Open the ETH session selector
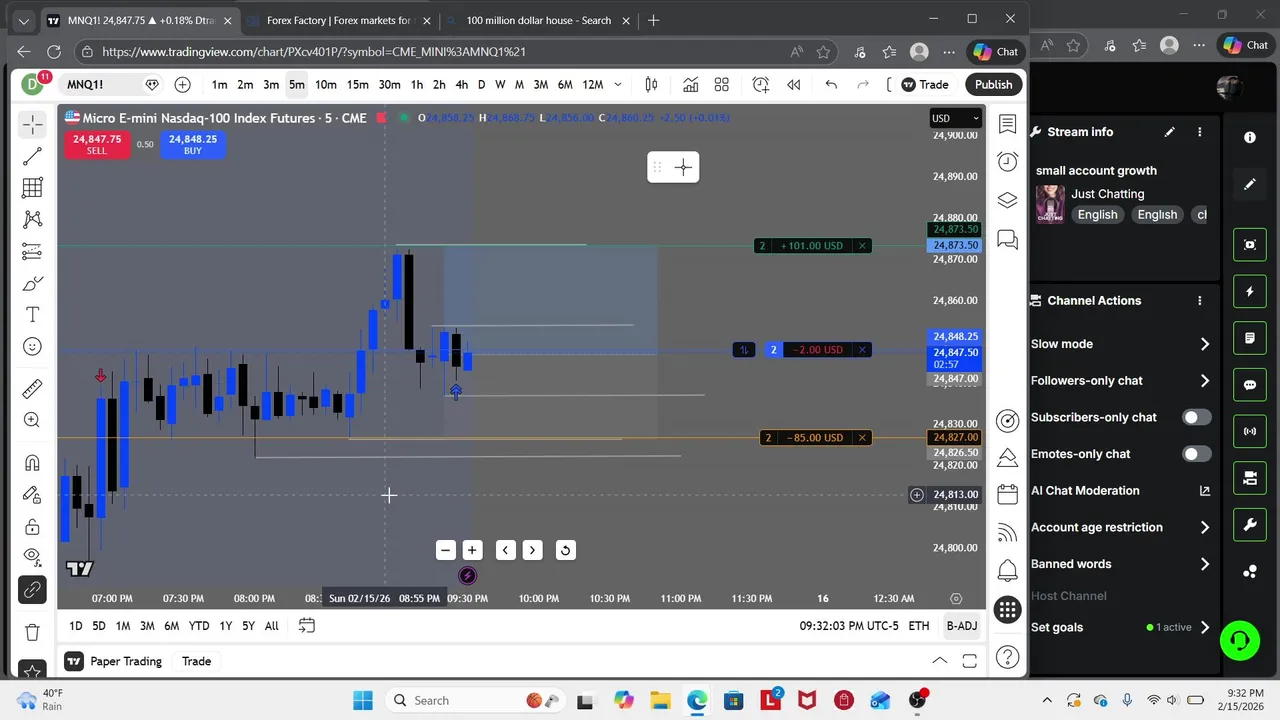Screen dimensions: 1280x720 click(x=918, y=626)
